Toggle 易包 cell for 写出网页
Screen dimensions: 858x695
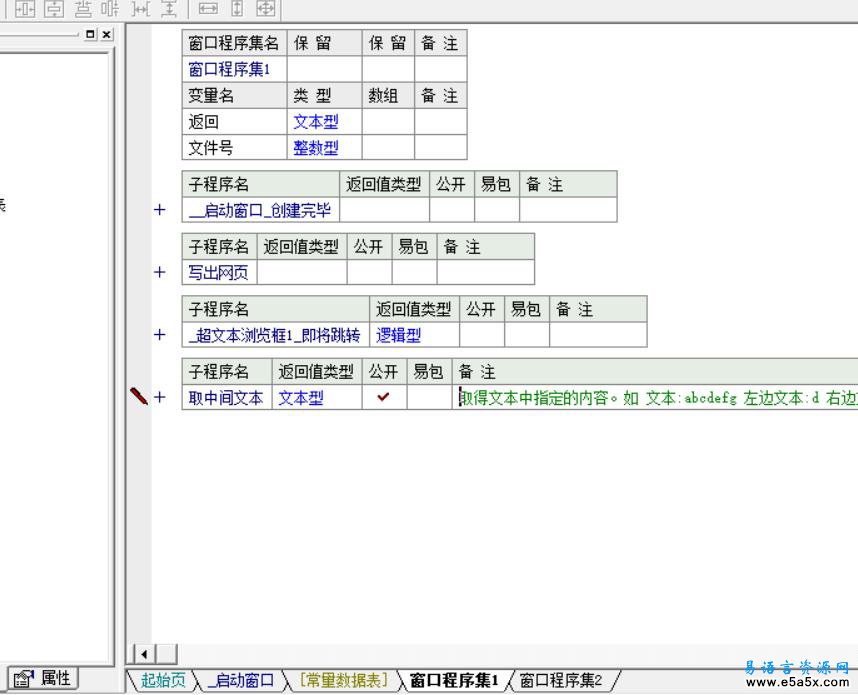pyautogui.click(x=414, y=272)
